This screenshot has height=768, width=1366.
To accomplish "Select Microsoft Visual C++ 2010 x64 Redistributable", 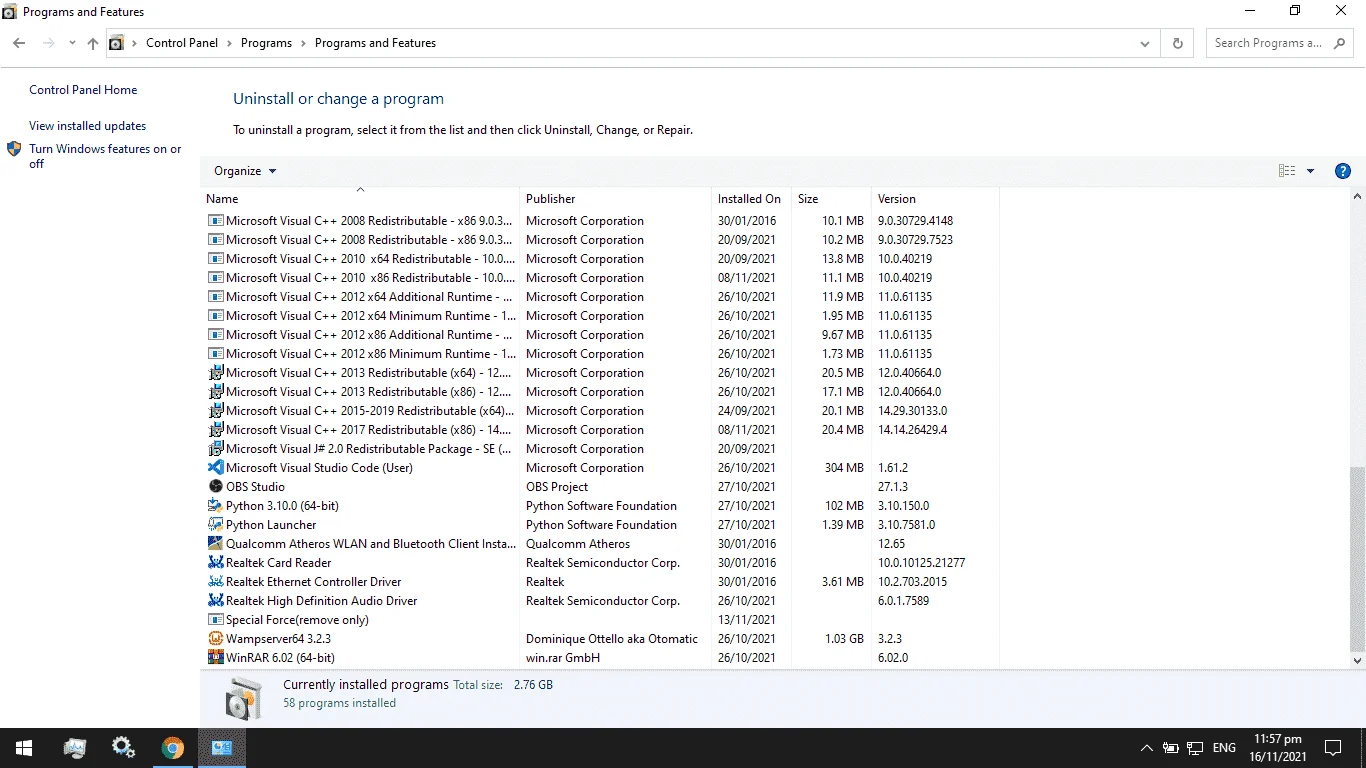I will click(x=600, y=259).
